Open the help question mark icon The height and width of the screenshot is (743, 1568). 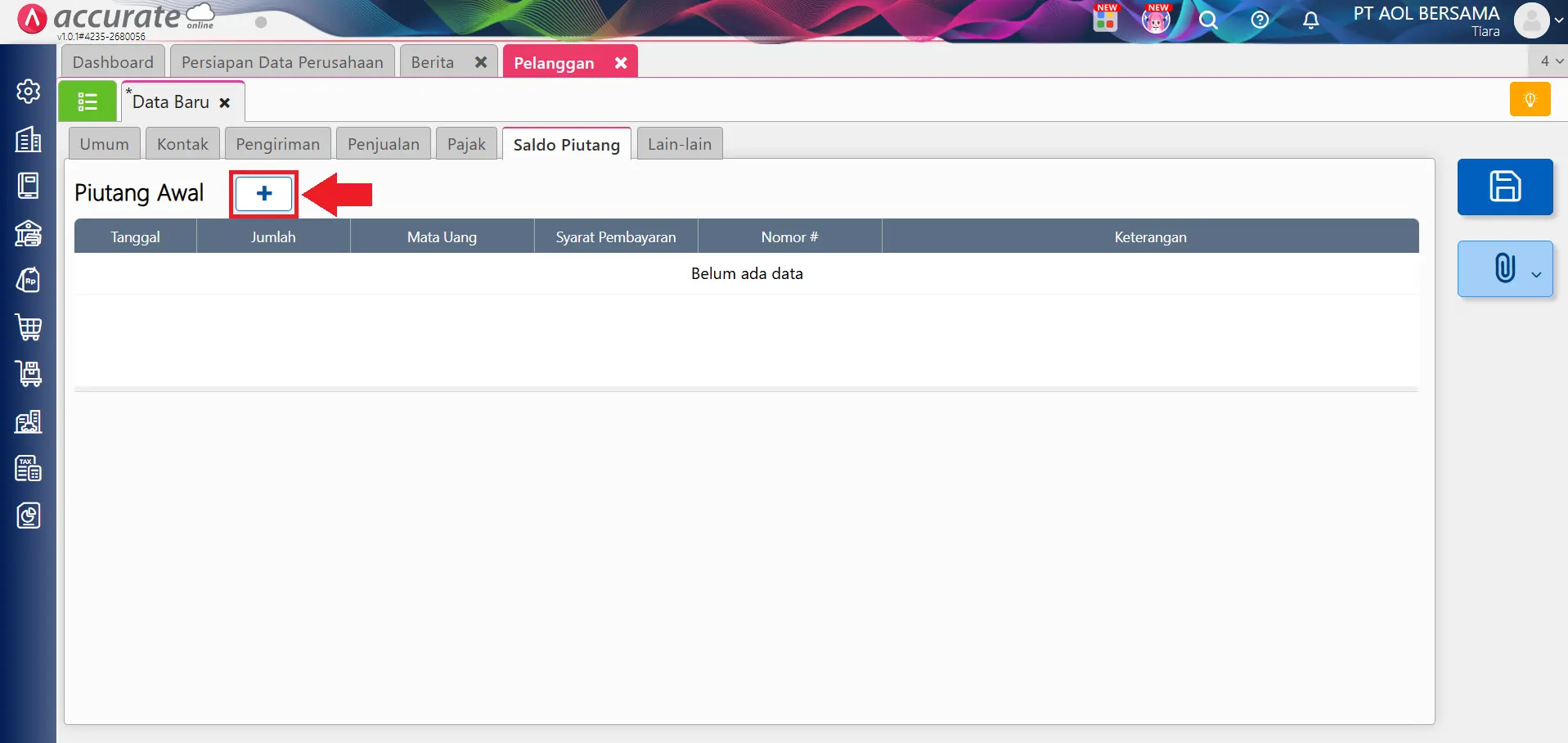tap(1260, 20)
